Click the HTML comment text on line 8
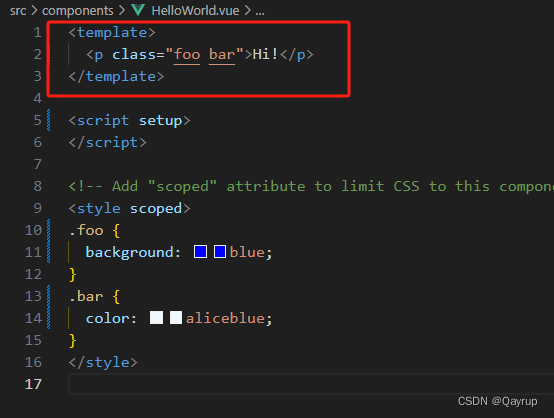 311,186
